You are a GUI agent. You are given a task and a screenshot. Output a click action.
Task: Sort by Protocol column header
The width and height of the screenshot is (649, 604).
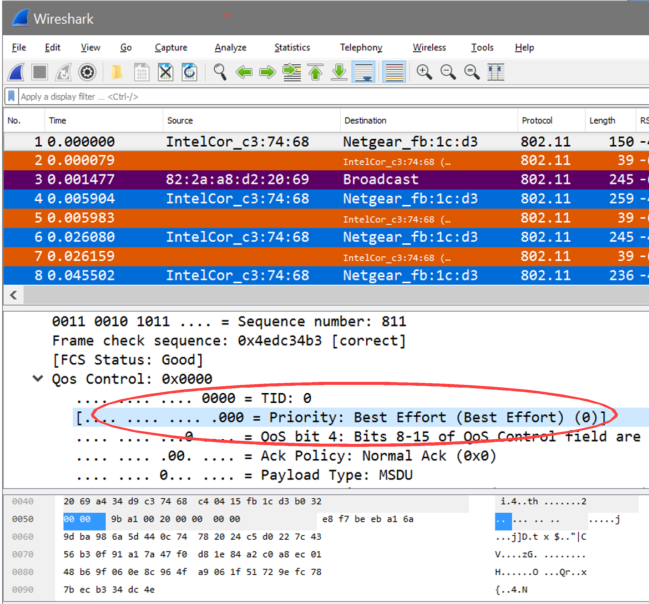551,120
